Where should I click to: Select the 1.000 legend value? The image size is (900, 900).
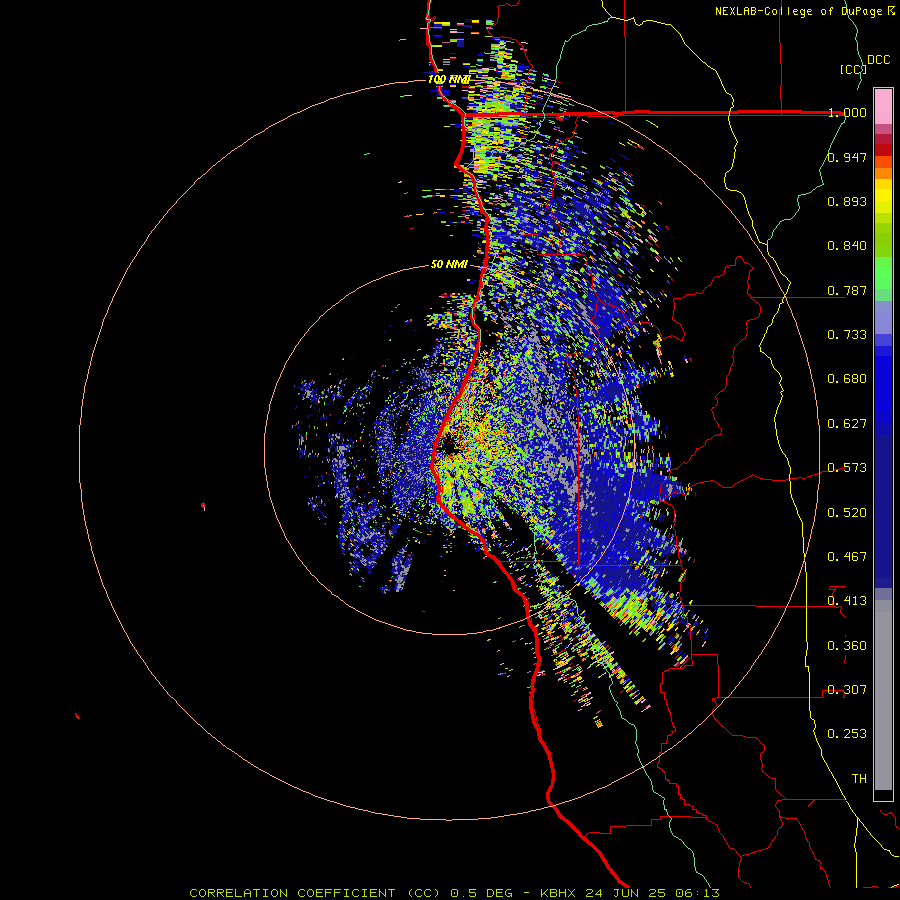tap(847, 112)
